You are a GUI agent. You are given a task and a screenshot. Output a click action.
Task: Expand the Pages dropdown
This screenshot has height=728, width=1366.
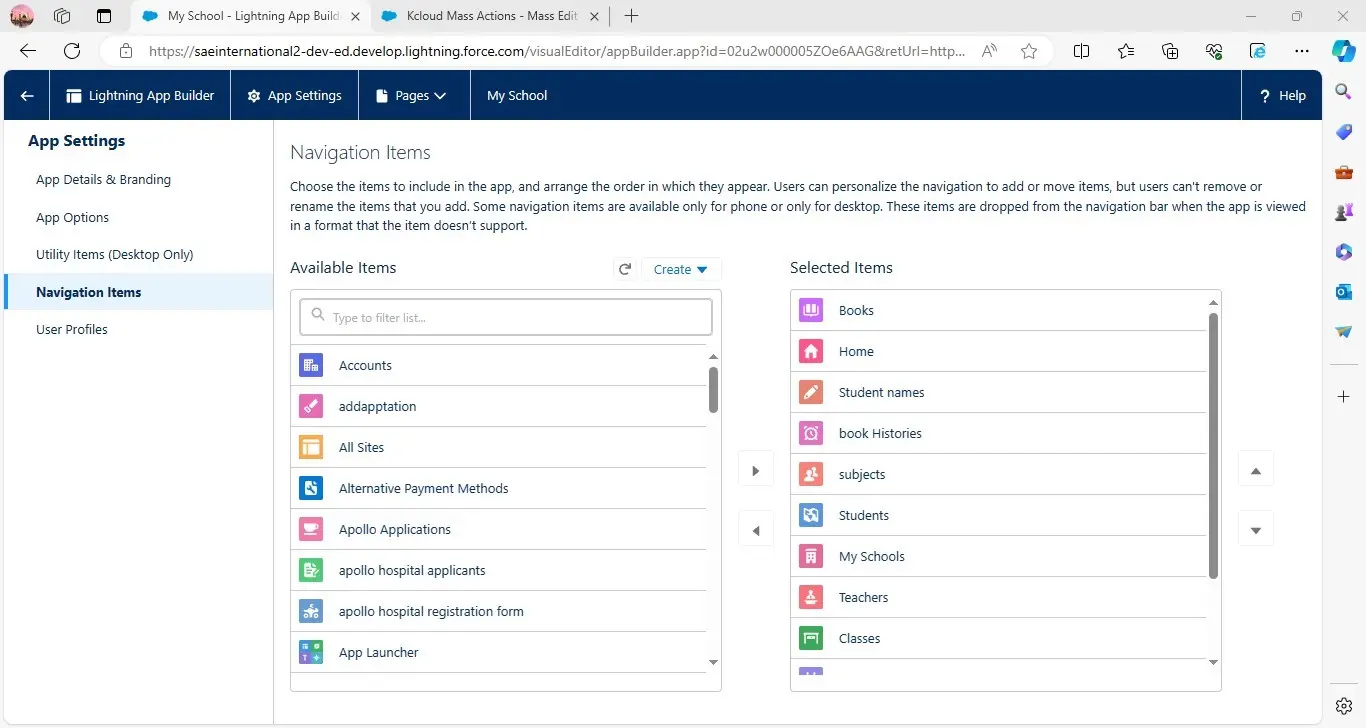410,96
